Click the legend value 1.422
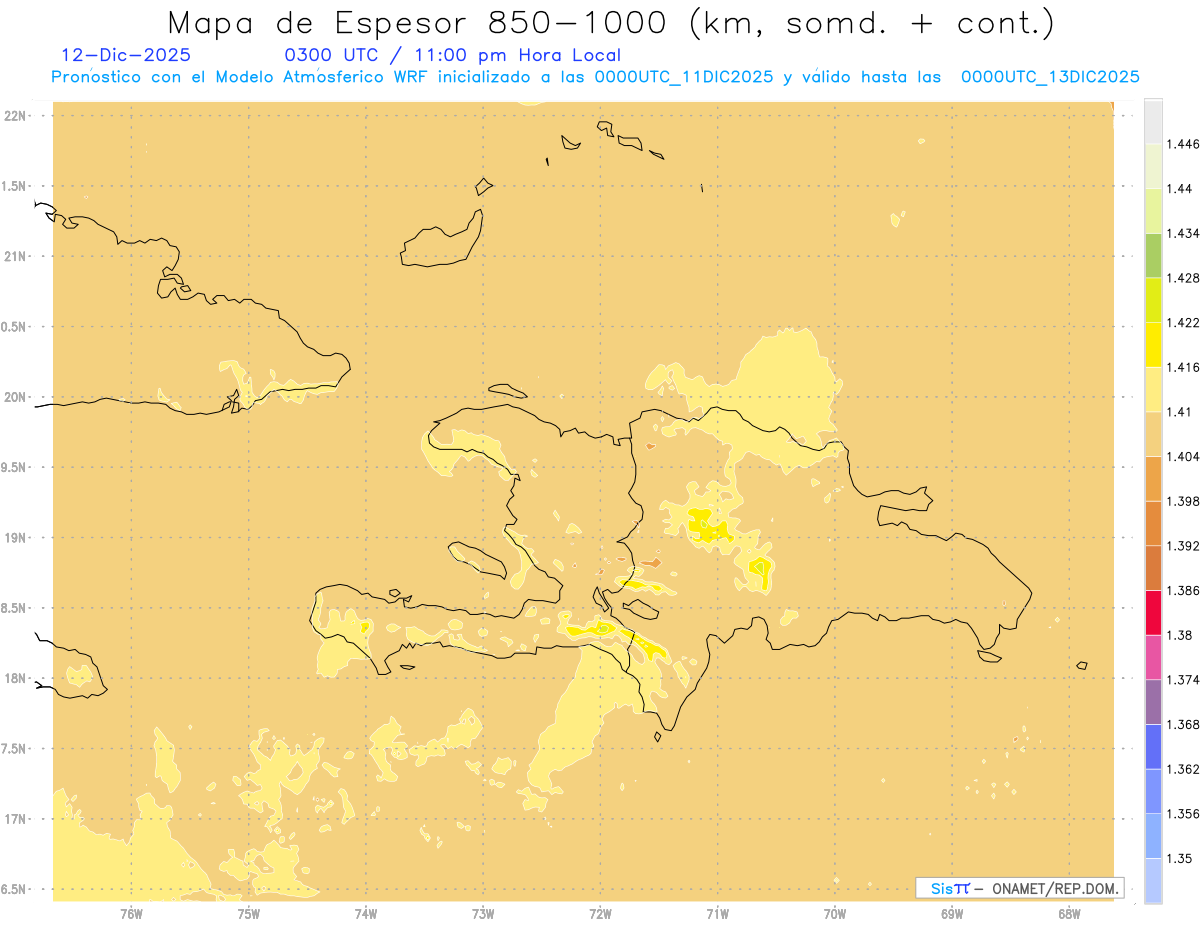This screenshot has height=927, width=1200. (1183, 322)
